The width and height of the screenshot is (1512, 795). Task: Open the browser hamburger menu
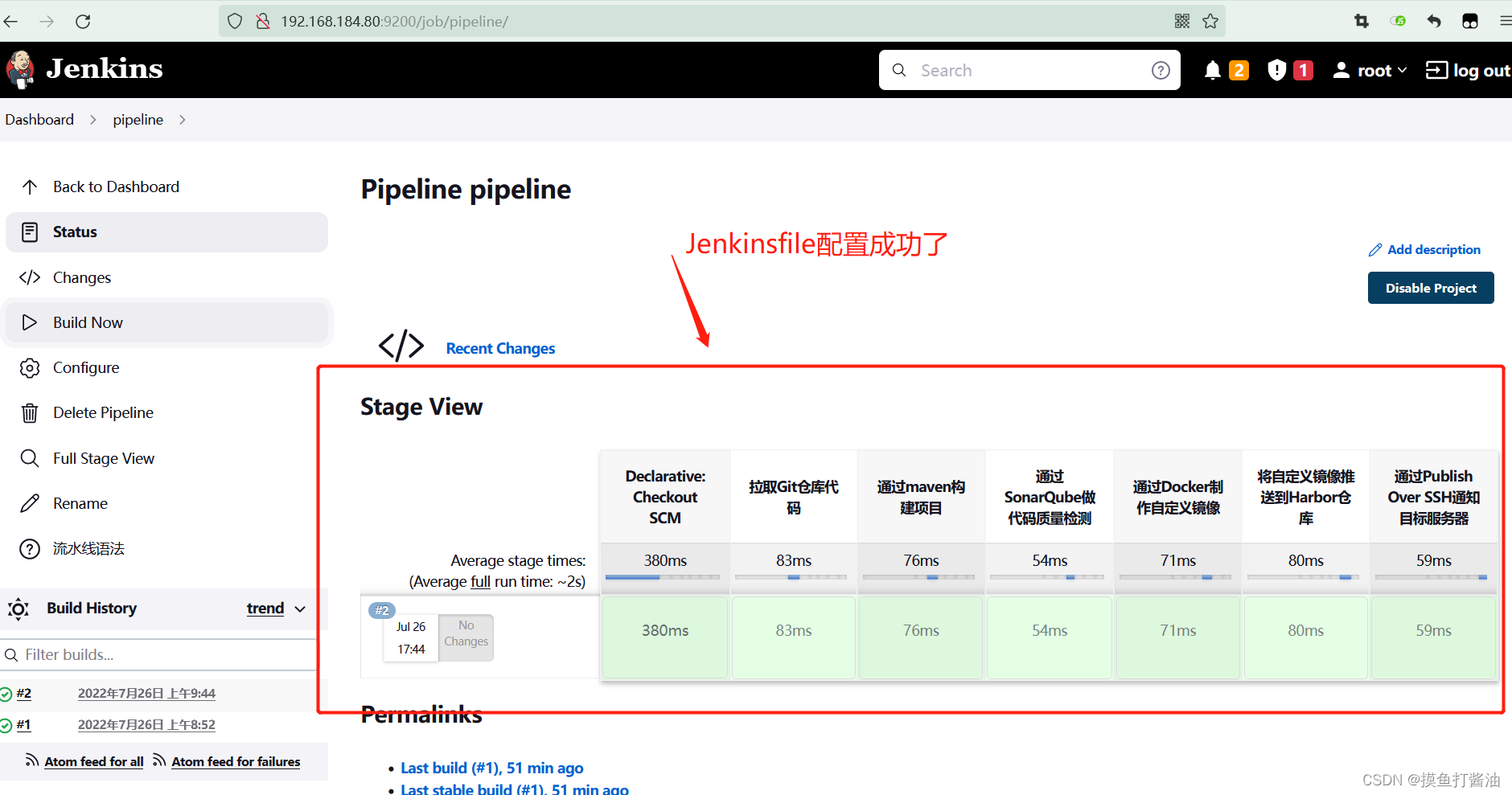1506,21
